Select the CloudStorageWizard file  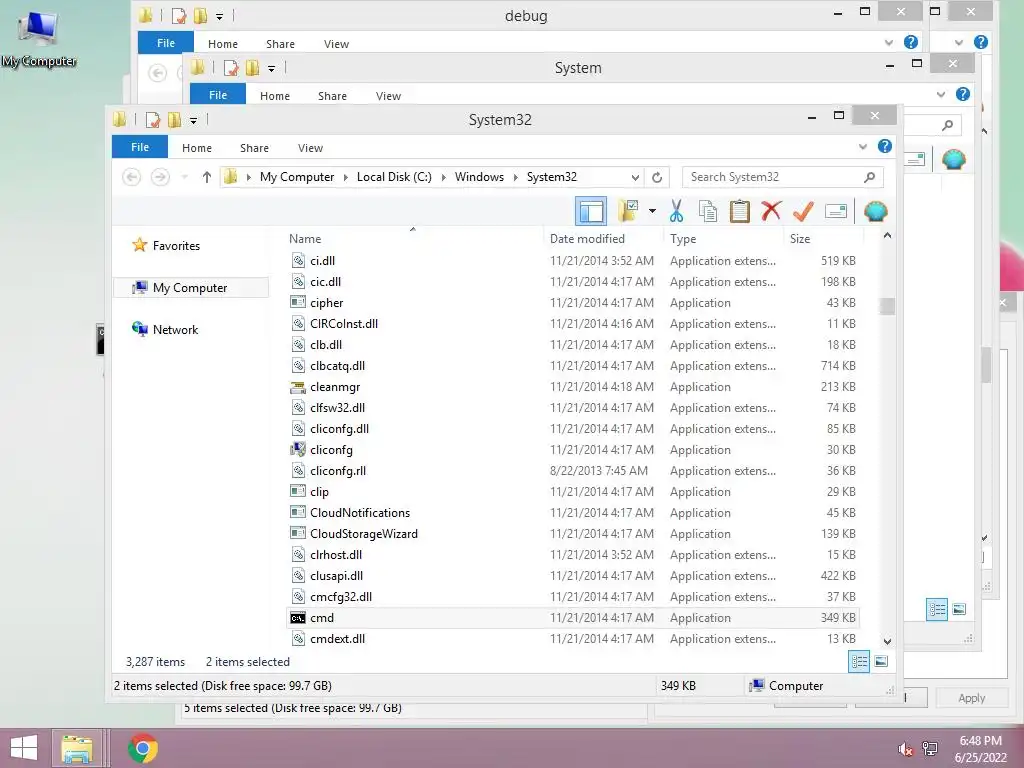(x=573, y=534)
